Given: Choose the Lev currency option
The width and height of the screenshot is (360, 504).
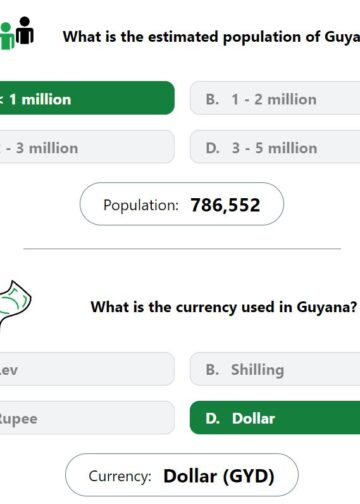Looking at the screenshot, I should (87, 369).
